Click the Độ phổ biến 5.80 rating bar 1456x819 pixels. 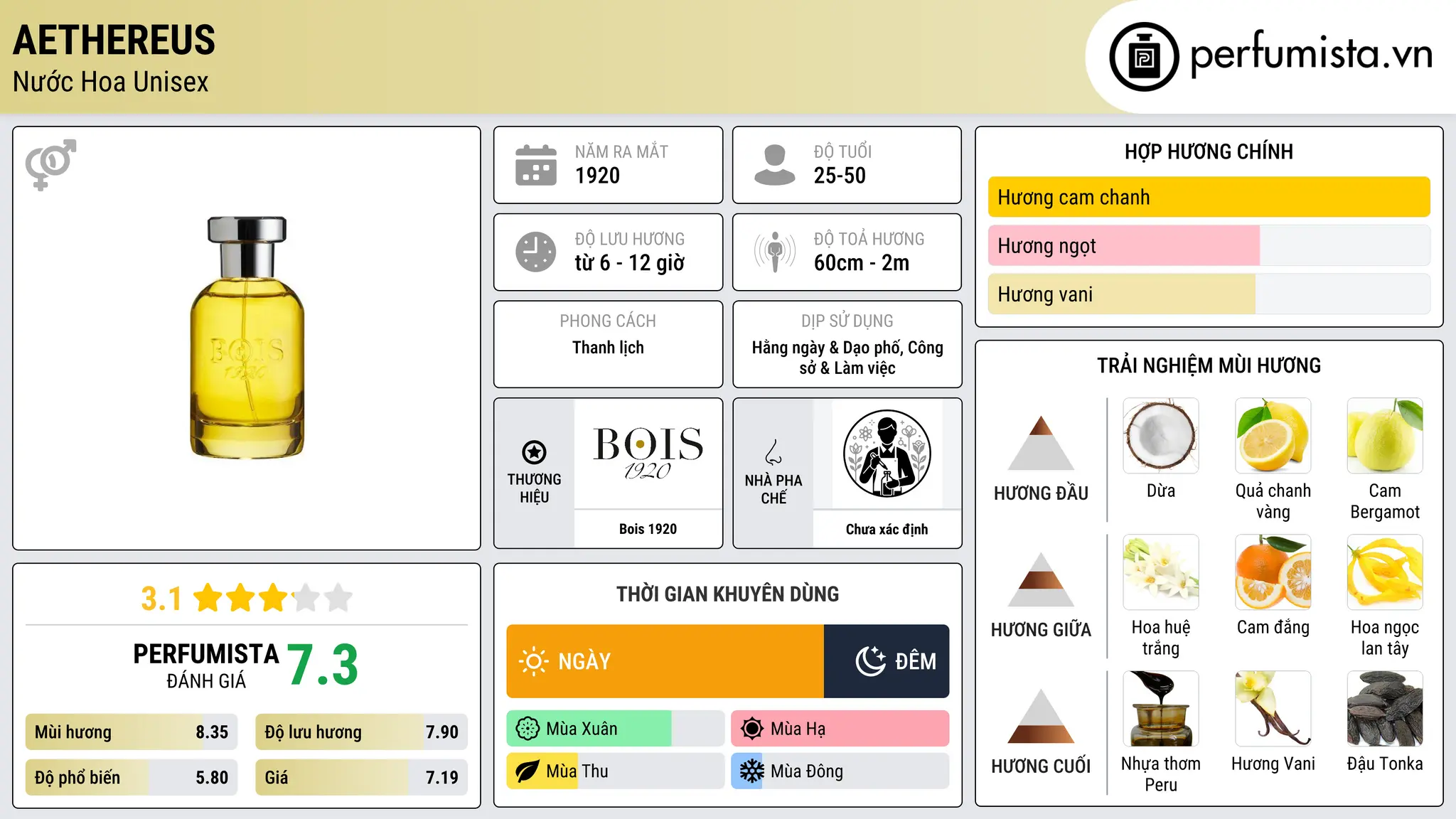pos(132,777)
